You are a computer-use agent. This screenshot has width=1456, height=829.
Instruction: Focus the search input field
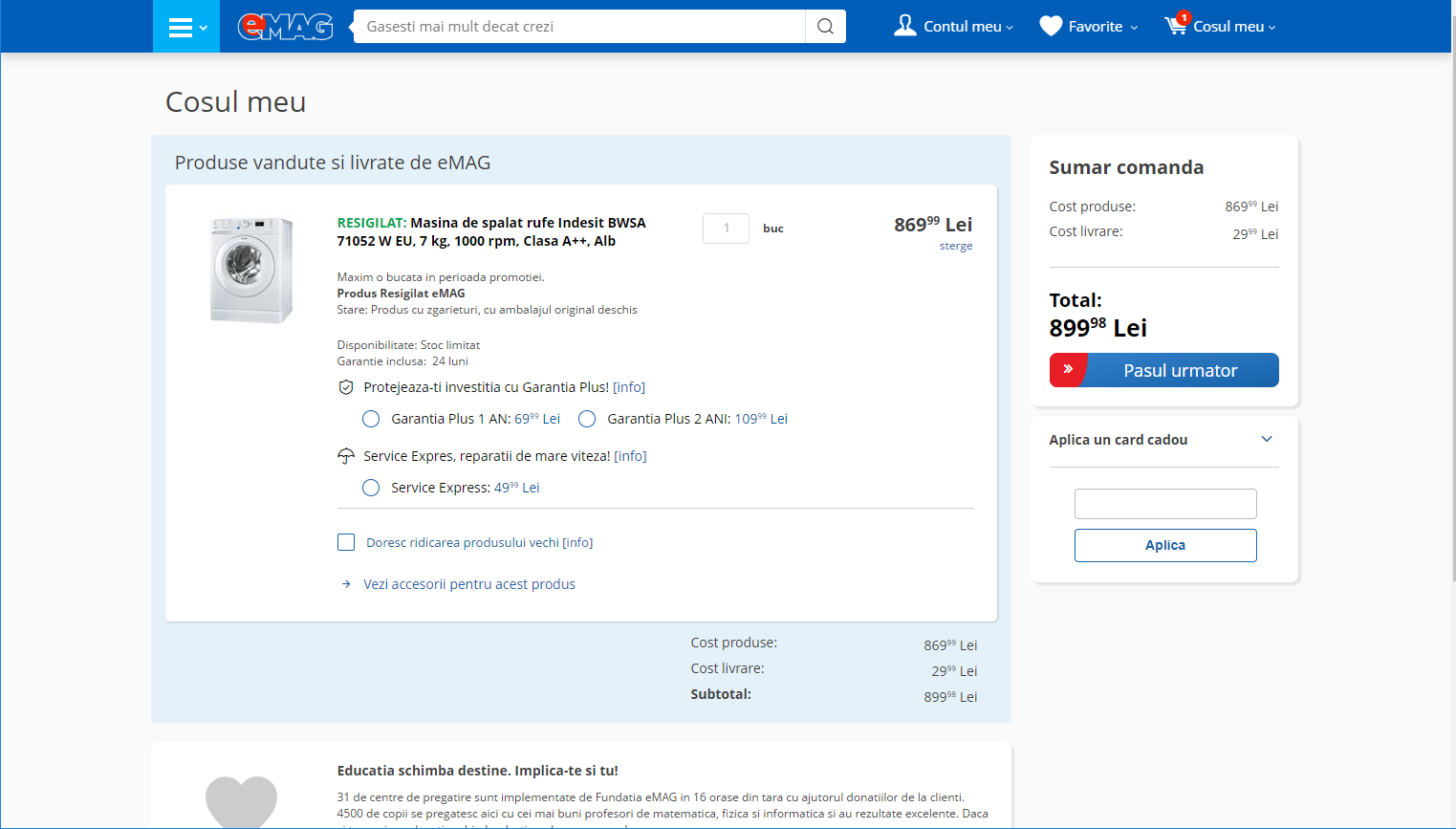coord(579,27)
